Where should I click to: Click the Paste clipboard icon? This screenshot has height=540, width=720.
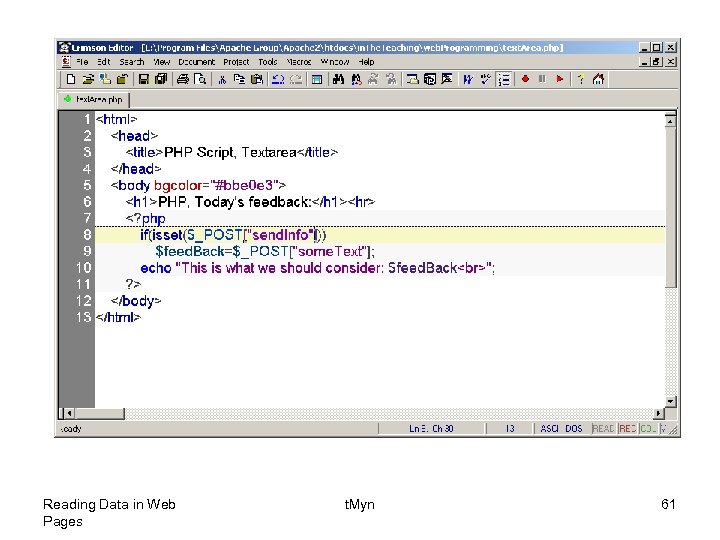click(x=257, y=79)
